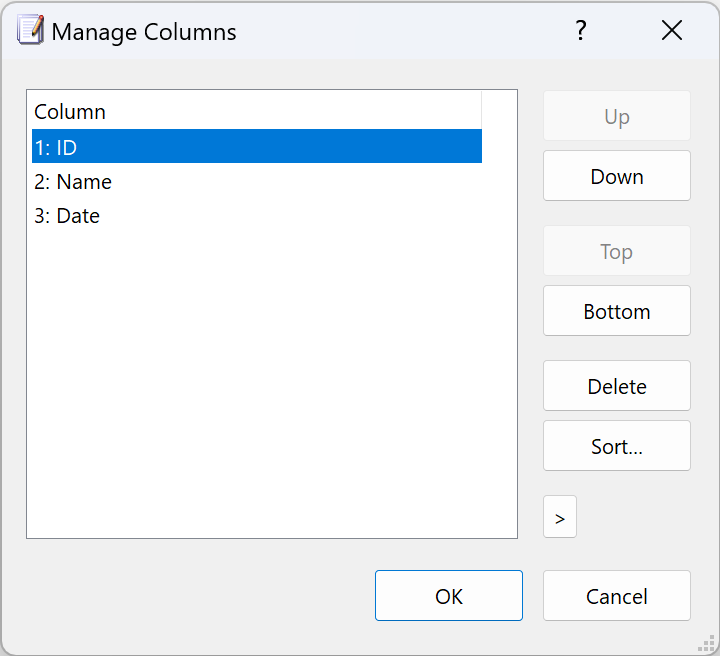Move the selected column Down
This screenshot has height=656, width=720.
617,176
